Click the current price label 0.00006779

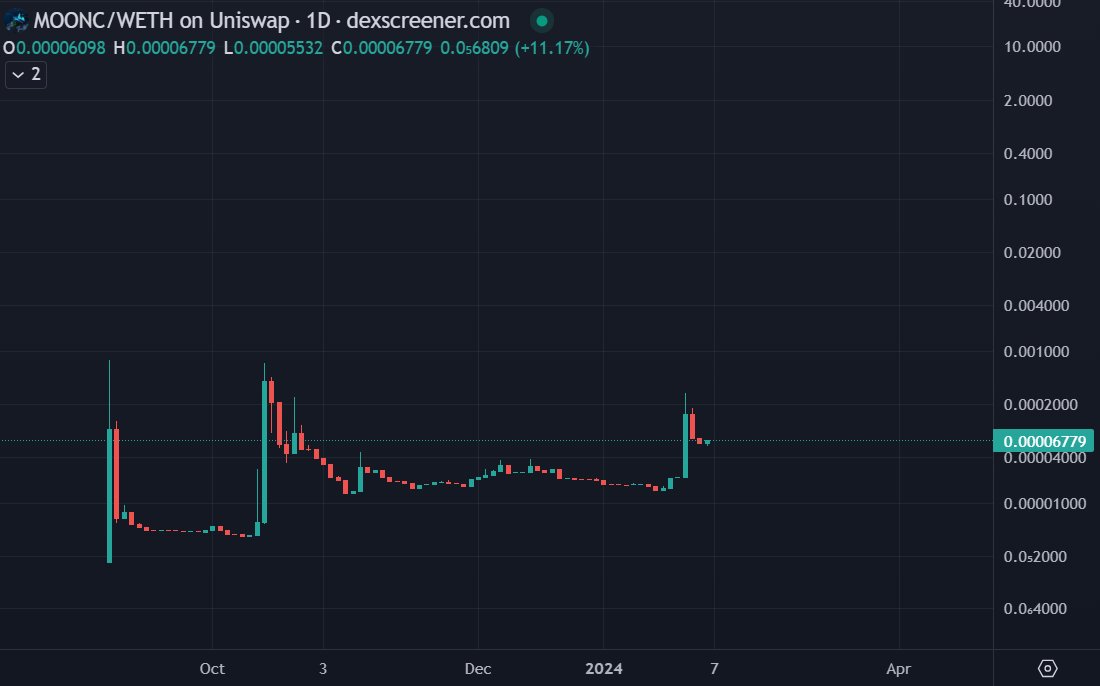tap(1044, 441)
